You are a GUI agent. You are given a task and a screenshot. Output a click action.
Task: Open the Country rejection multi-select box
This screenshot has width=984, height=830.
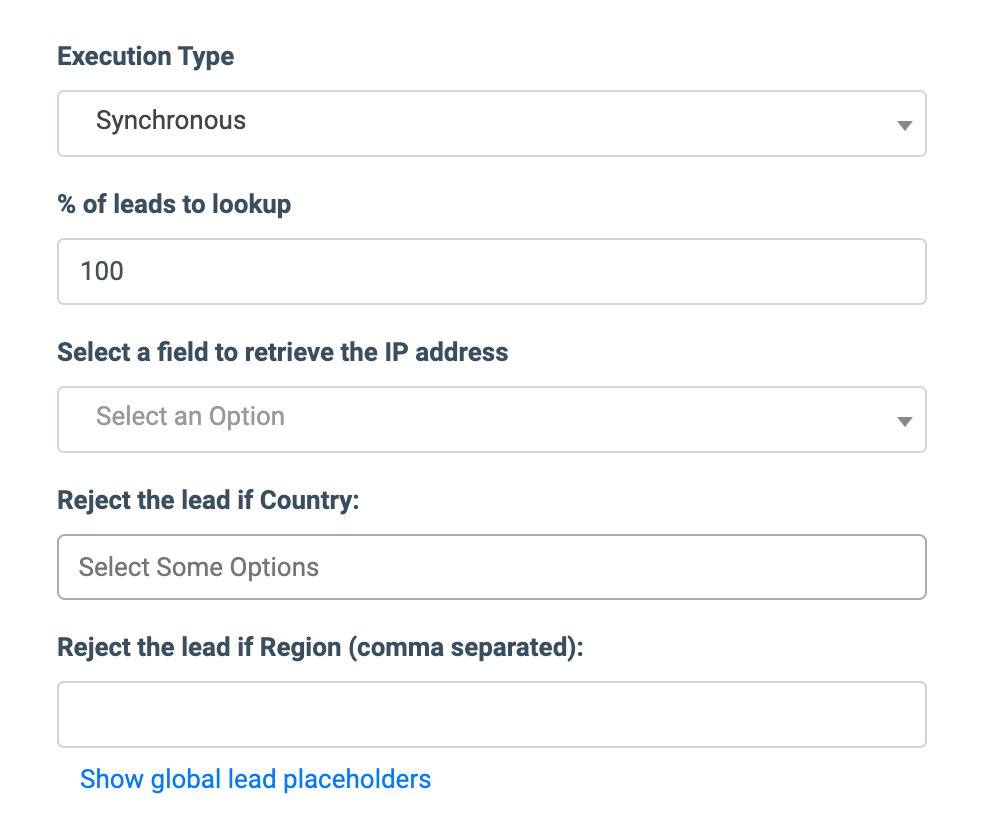coord(490,567)
